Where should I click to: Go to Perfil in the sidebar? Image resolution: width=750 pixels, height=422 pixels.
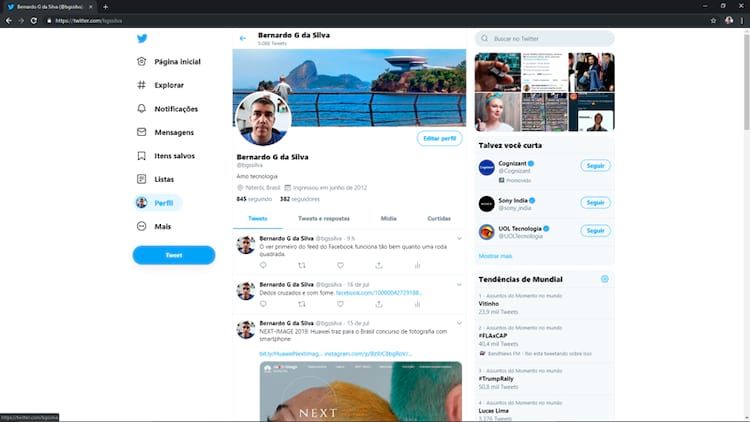pyautogui.click(x=157, y=203)
